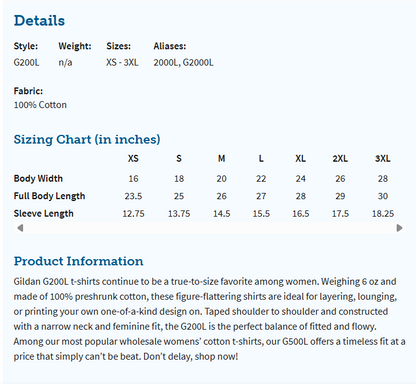This screenshot has height=384, width=416.
Task: Click the 2XL column header
Action: click(x=340, y=158)
